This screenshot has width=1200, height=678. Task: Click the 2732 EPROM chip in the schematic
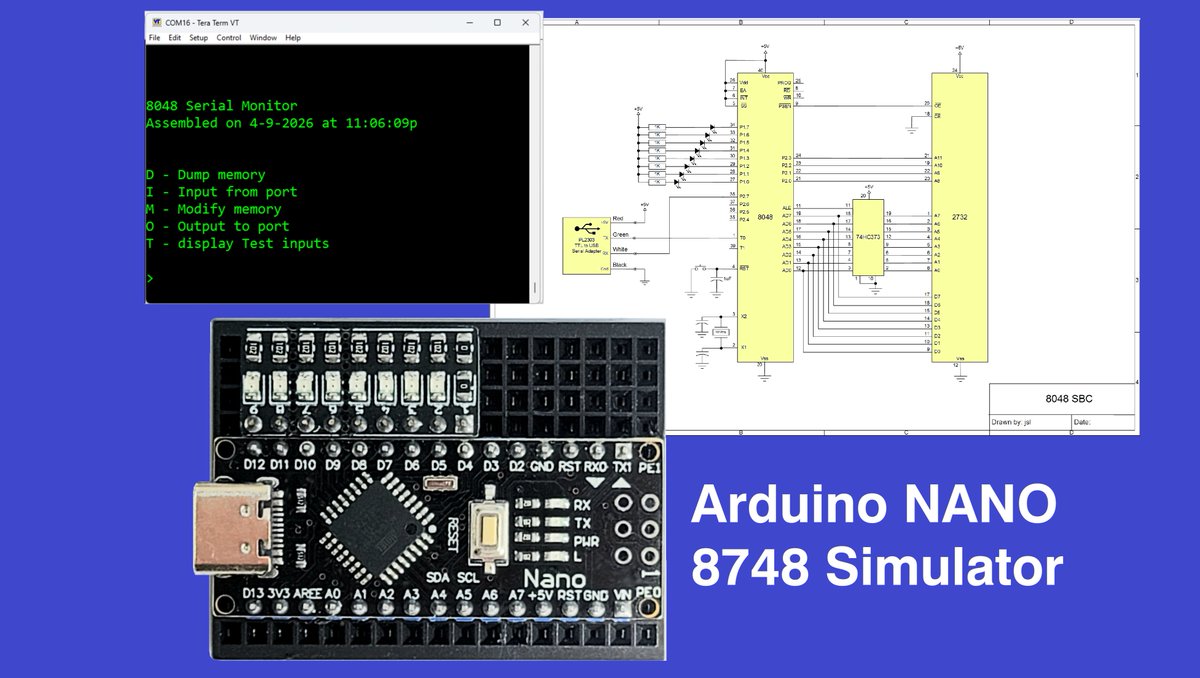960,217
